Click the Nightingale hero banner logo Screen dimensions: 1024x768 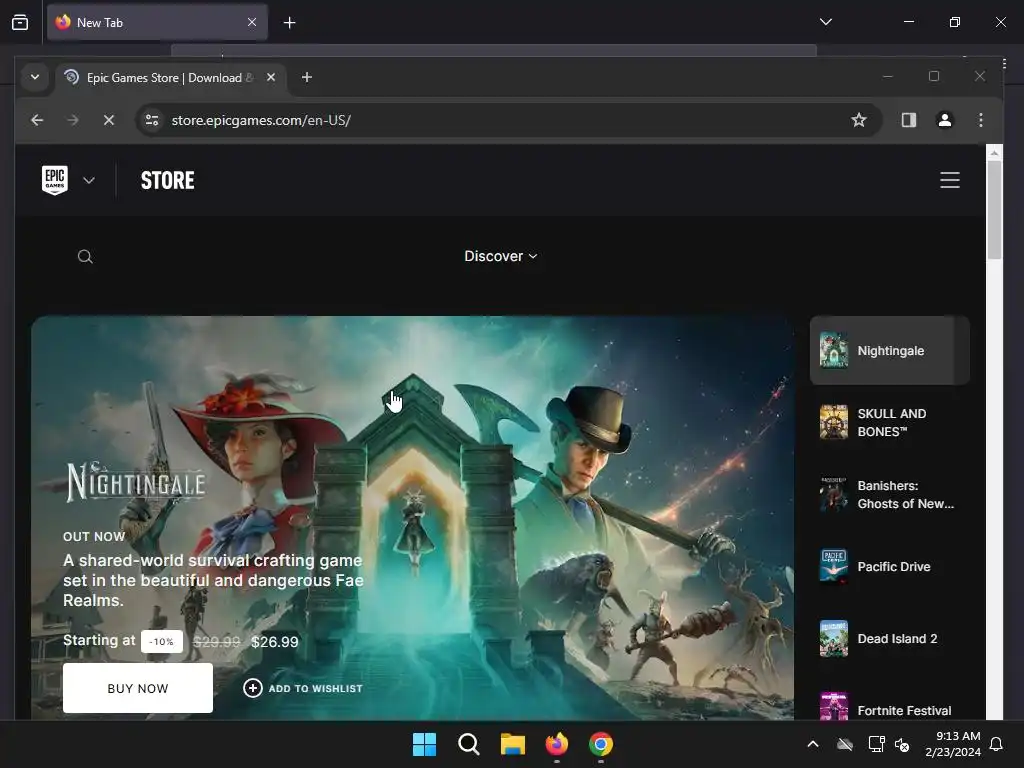tap(136, 482)
